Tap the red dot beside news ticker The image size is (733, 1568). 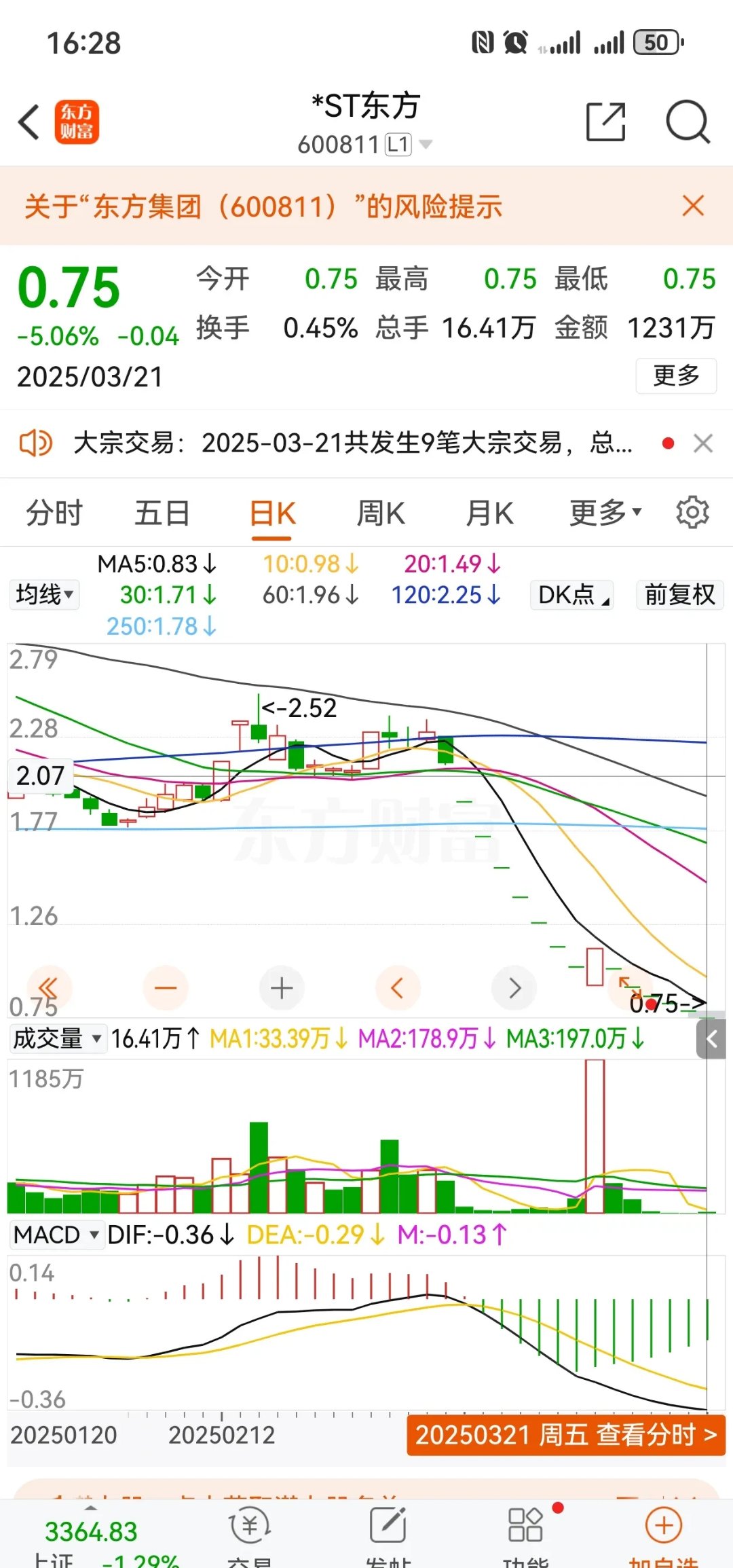[669, 443]
